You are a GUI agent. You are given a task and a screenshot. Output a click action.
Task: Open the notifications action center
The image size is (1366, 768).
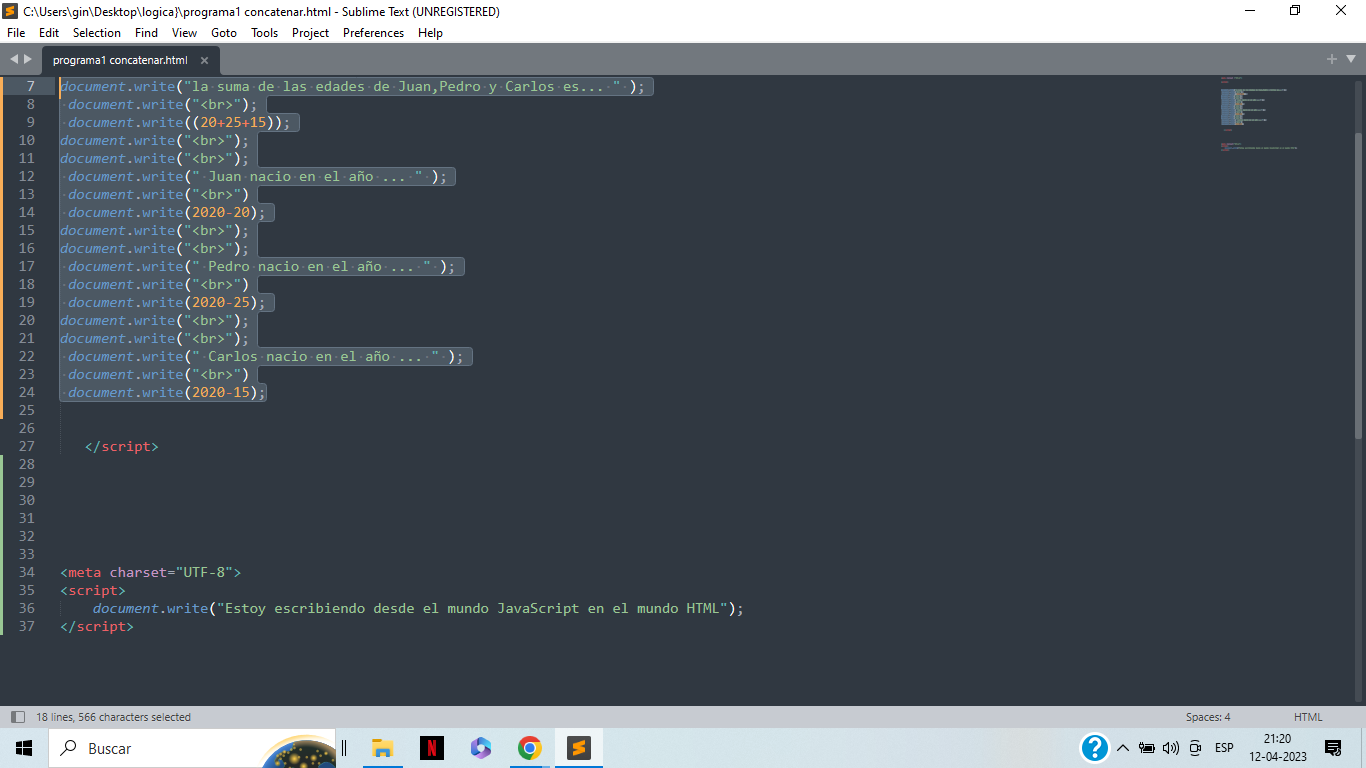coord(1333,748)
